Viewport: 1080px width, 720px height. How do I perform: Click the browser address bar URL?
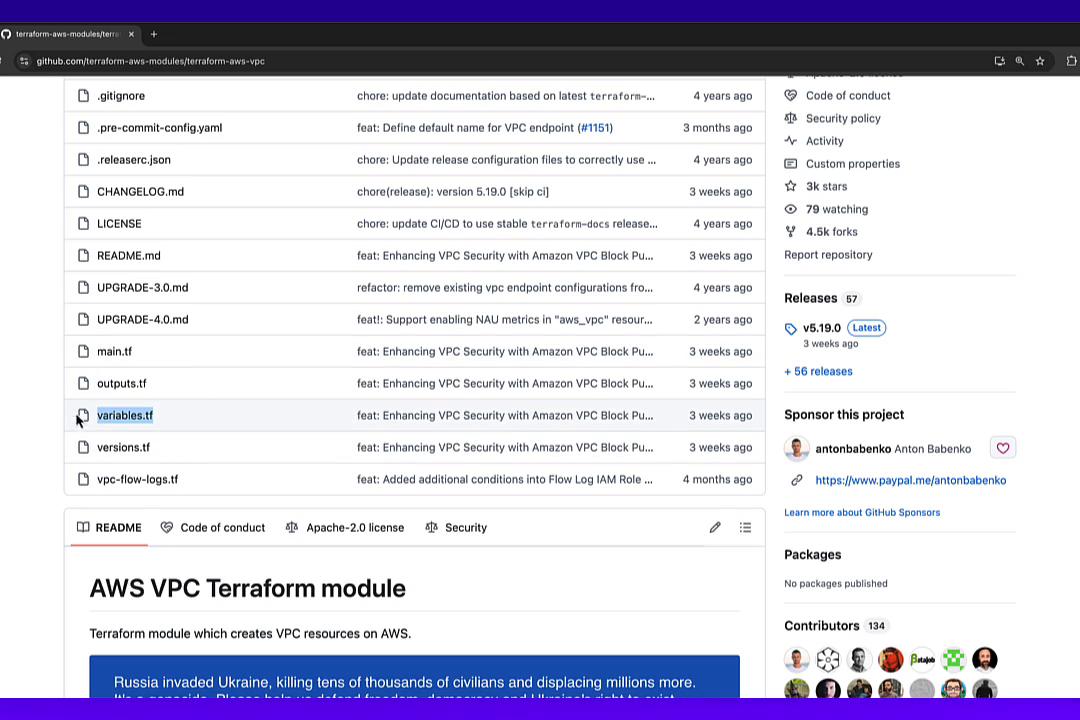(151, 61)
